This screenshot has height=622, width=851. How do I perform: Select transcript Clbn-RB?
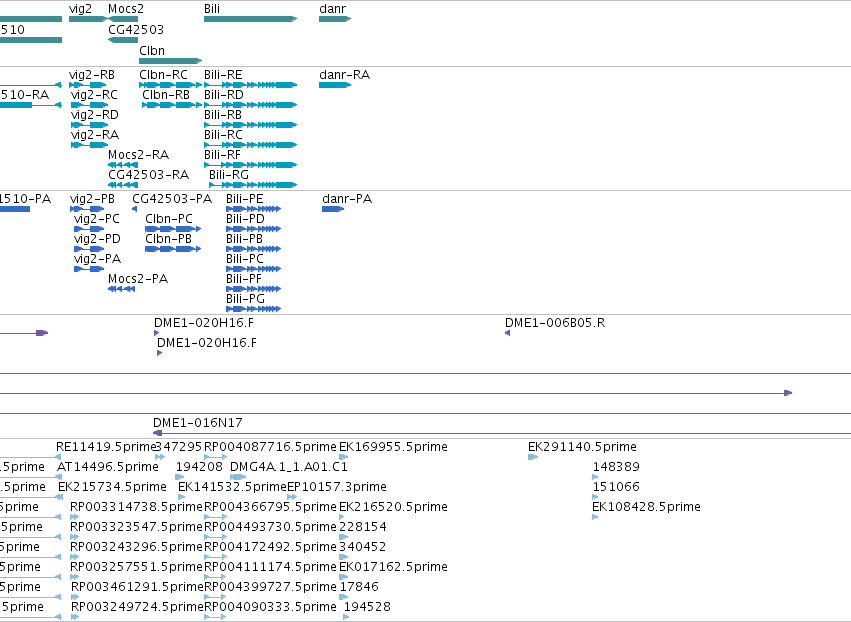[x=166, y=94]
